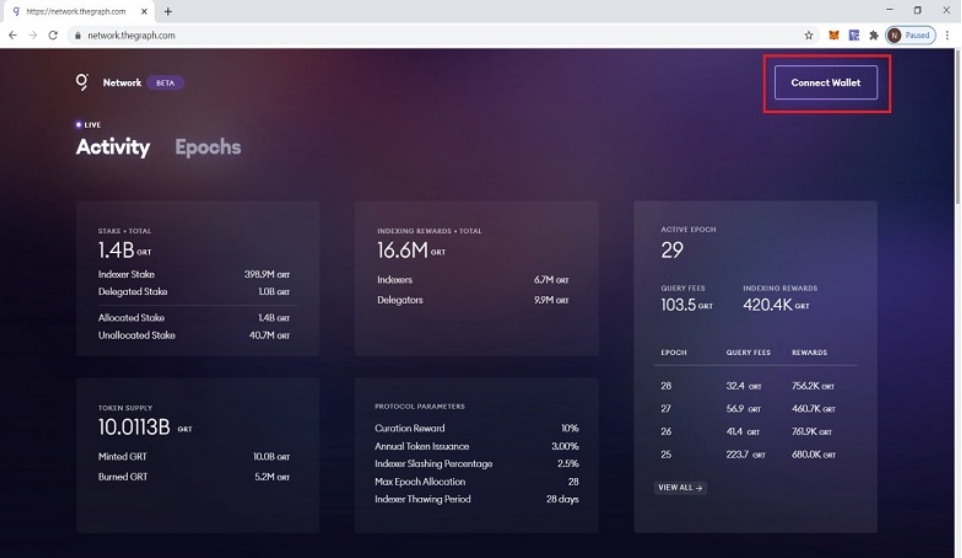The image size is (962, 558).
Task: Click the page vertical scrollbar
Action: click(957, 129)
